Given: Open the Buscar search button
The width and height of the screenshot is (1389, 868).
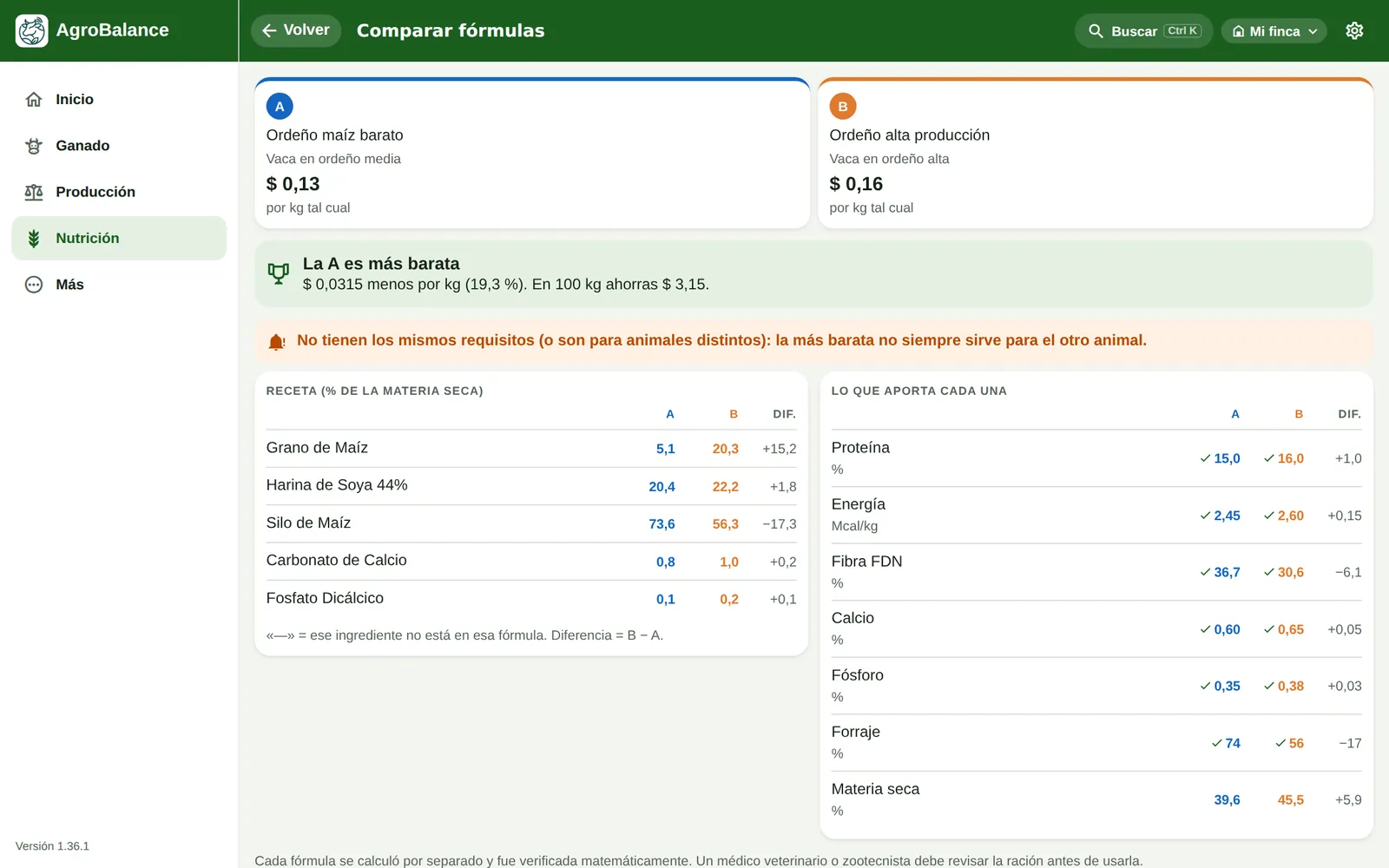Looking at the screenshot, I should (1143, 31).
